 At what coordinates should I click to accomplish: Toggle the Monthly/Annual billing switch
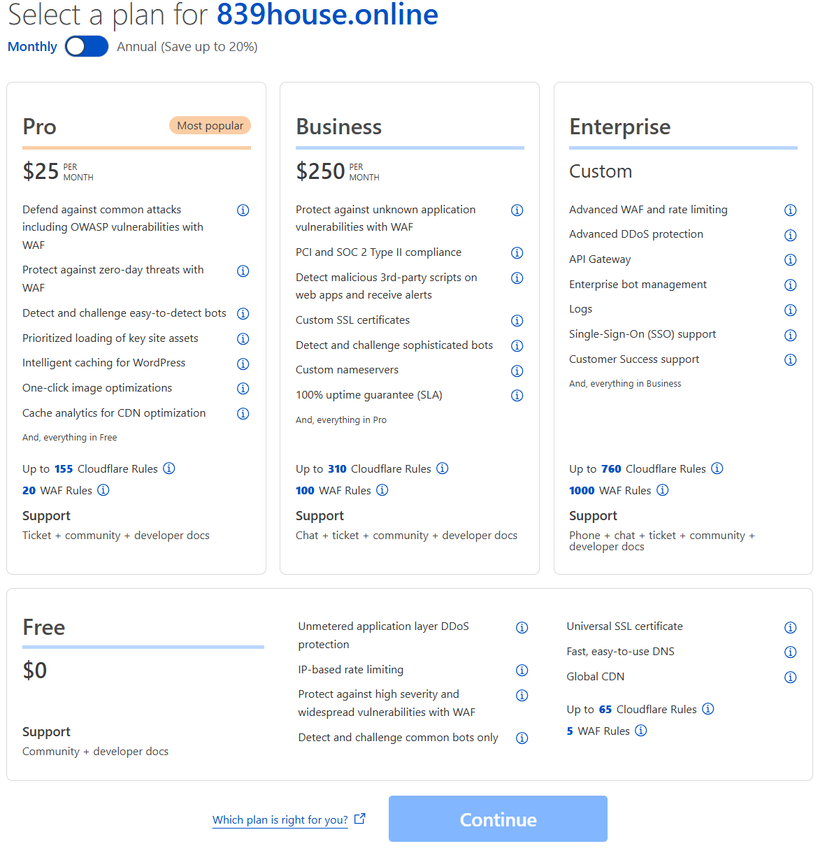[87, 47]
